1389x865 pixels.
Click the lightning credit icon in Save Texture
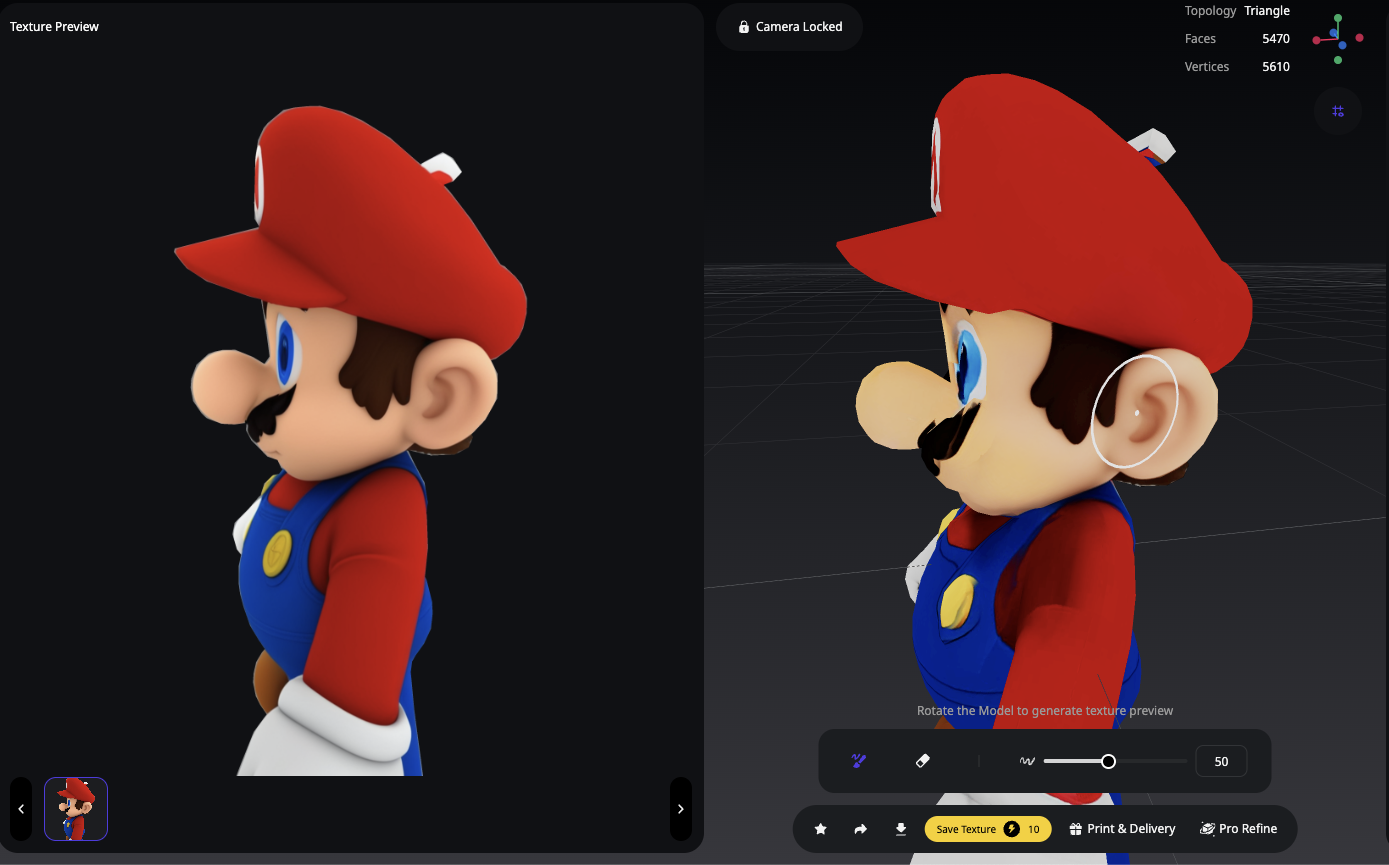1012,829
